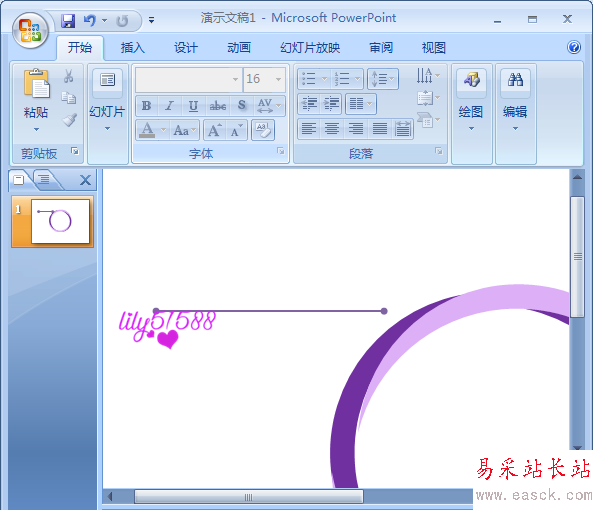Close the slides pane with X
The height and width of the screenshot is (510, 593).
[x=85, y=180]
